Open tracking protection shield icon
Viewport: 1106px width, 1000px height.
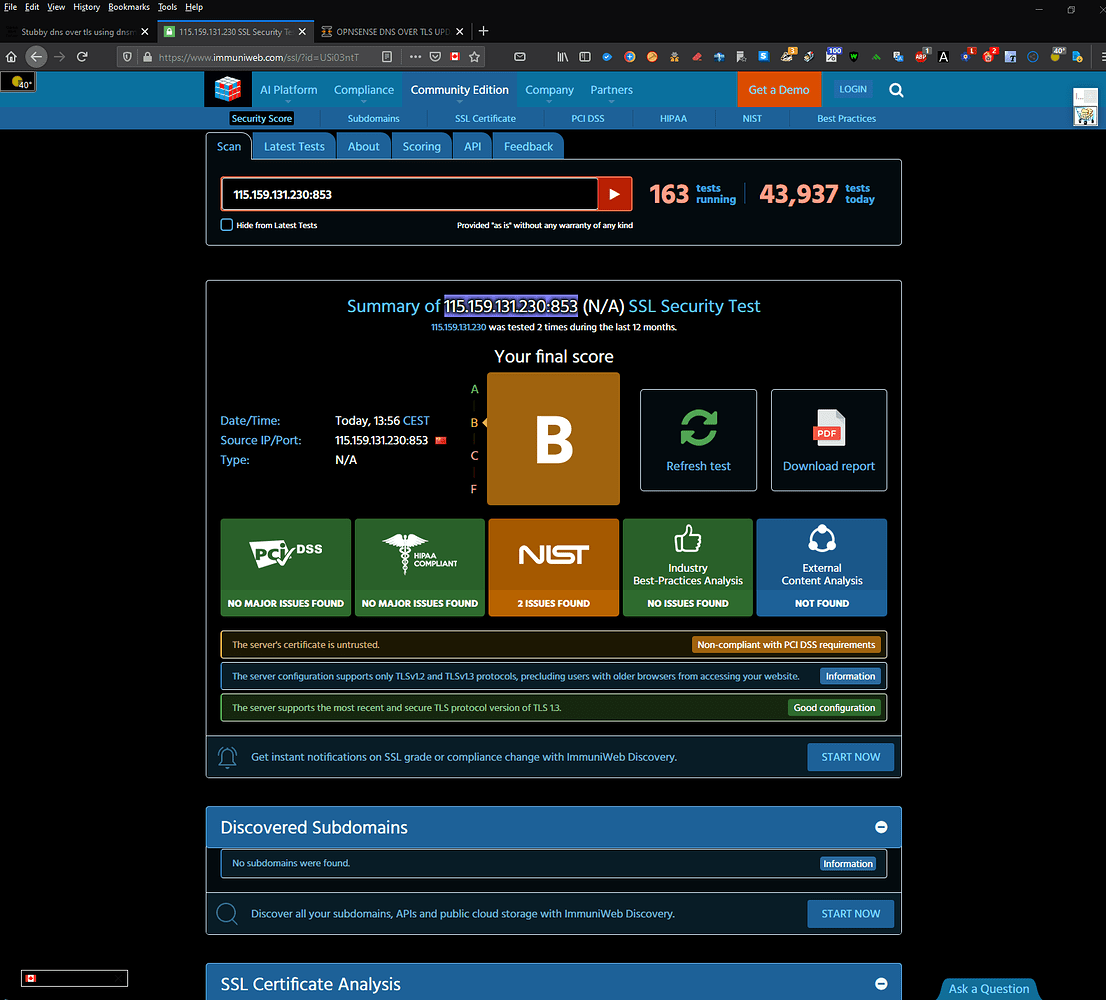coord(127,57)
